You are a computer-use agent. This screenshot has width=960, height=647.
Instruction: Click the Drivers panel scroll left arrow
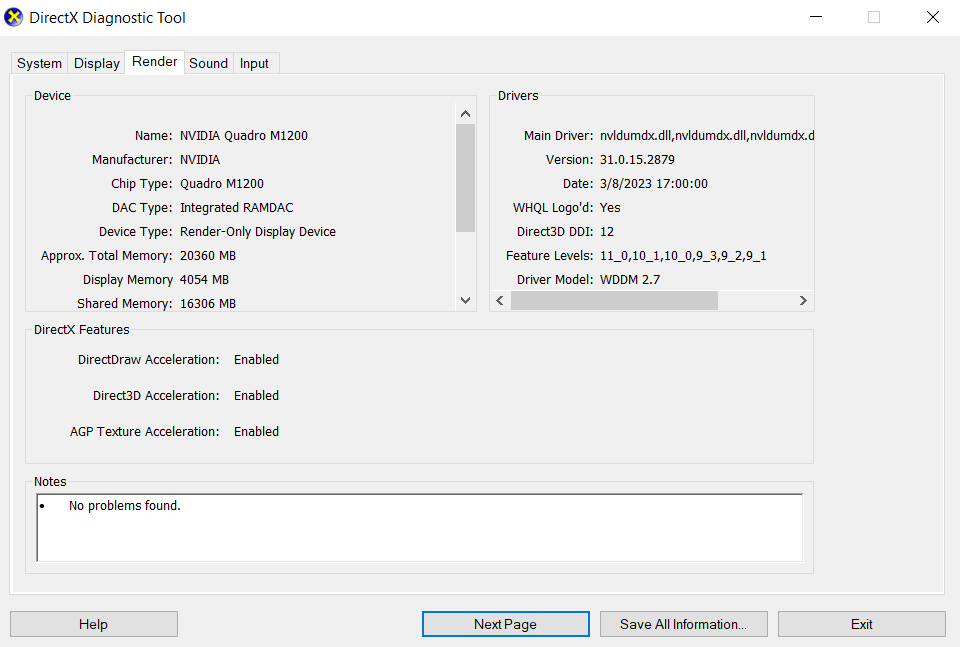pos(500,300)
